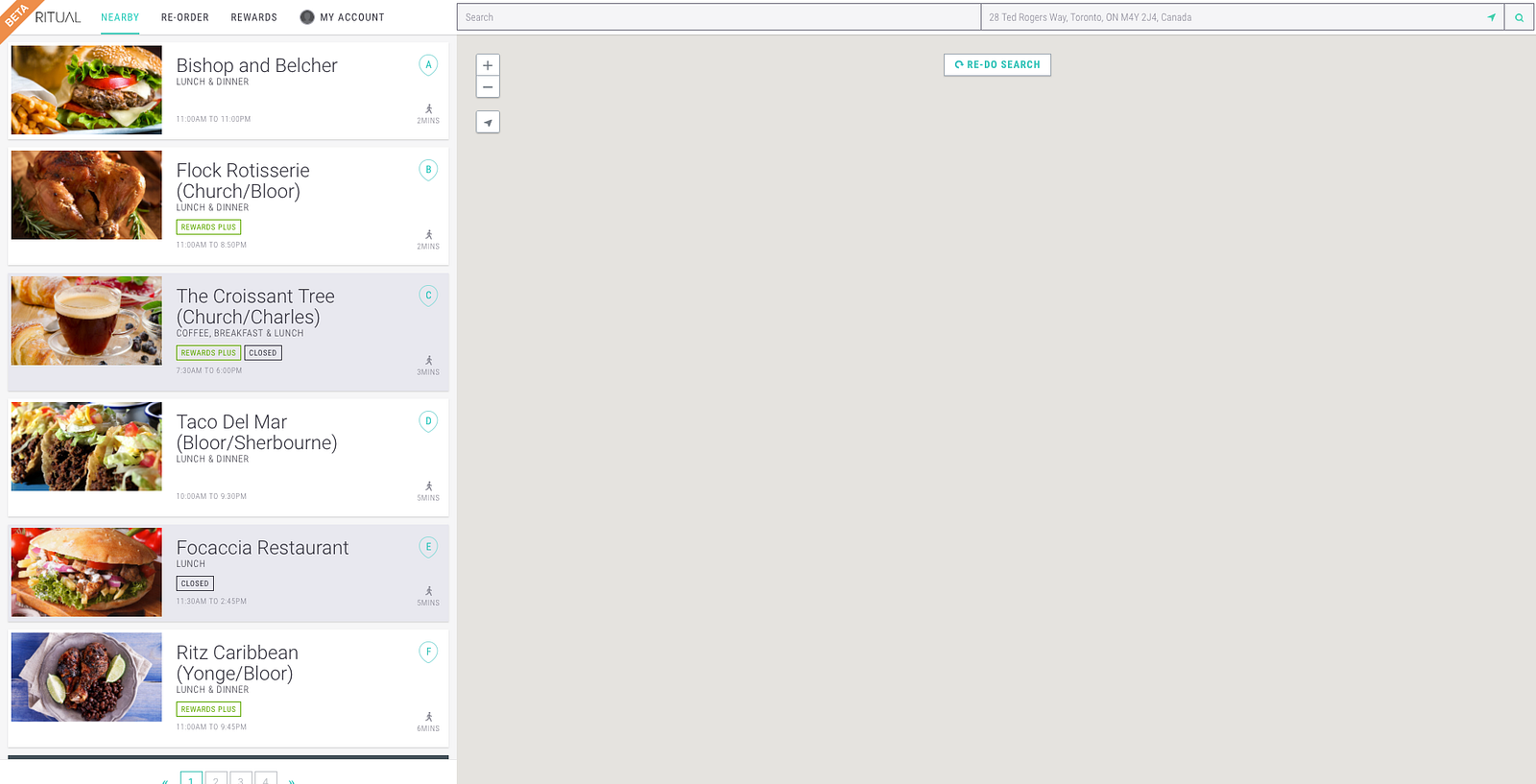Screen dimensions: 1536x784
Task: Click walking icon for Taco Del Mar
Action: coord(429,487)
